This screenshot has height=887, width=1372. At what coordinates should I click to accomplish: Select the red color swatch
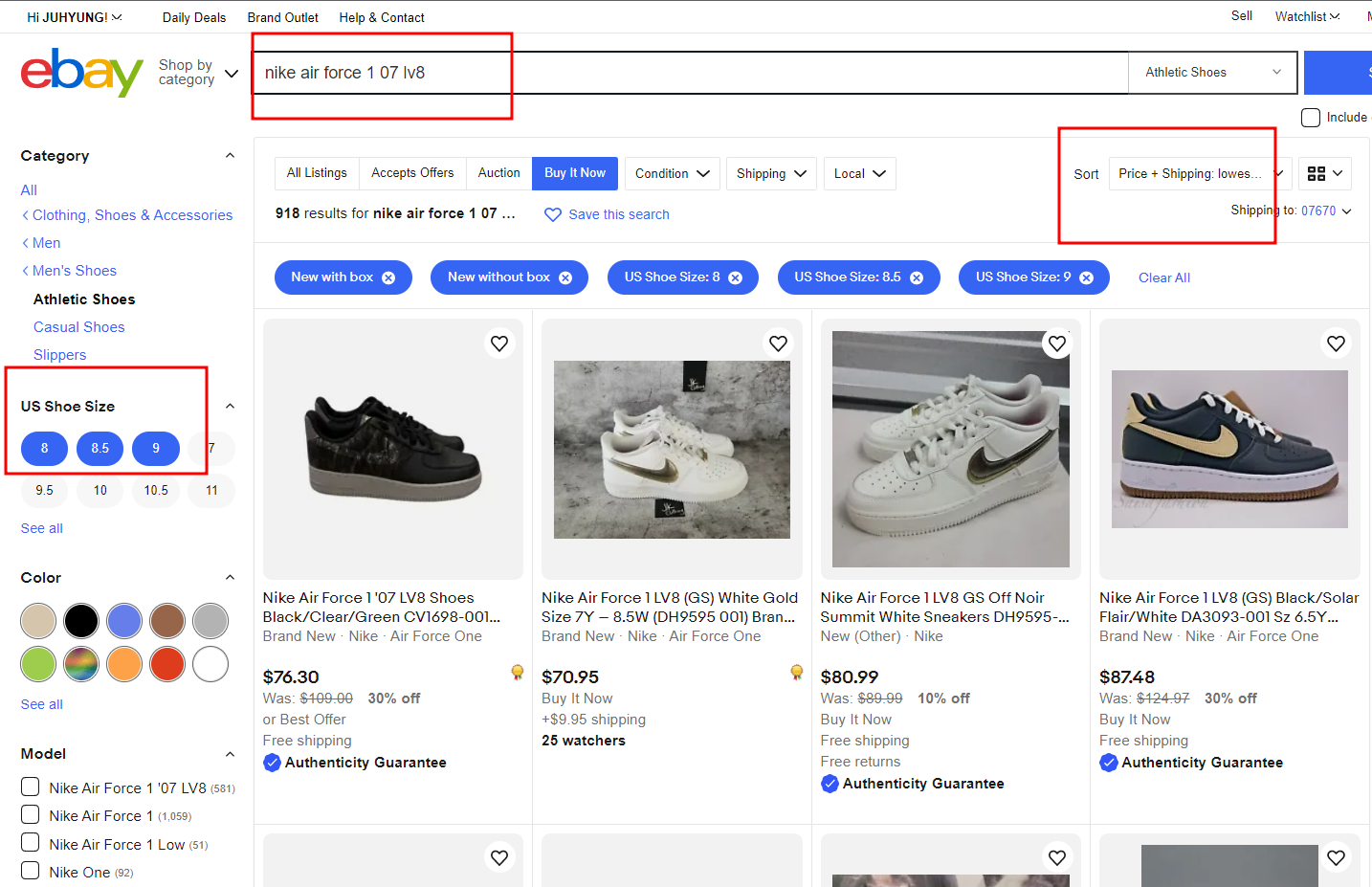click(167, 664)
